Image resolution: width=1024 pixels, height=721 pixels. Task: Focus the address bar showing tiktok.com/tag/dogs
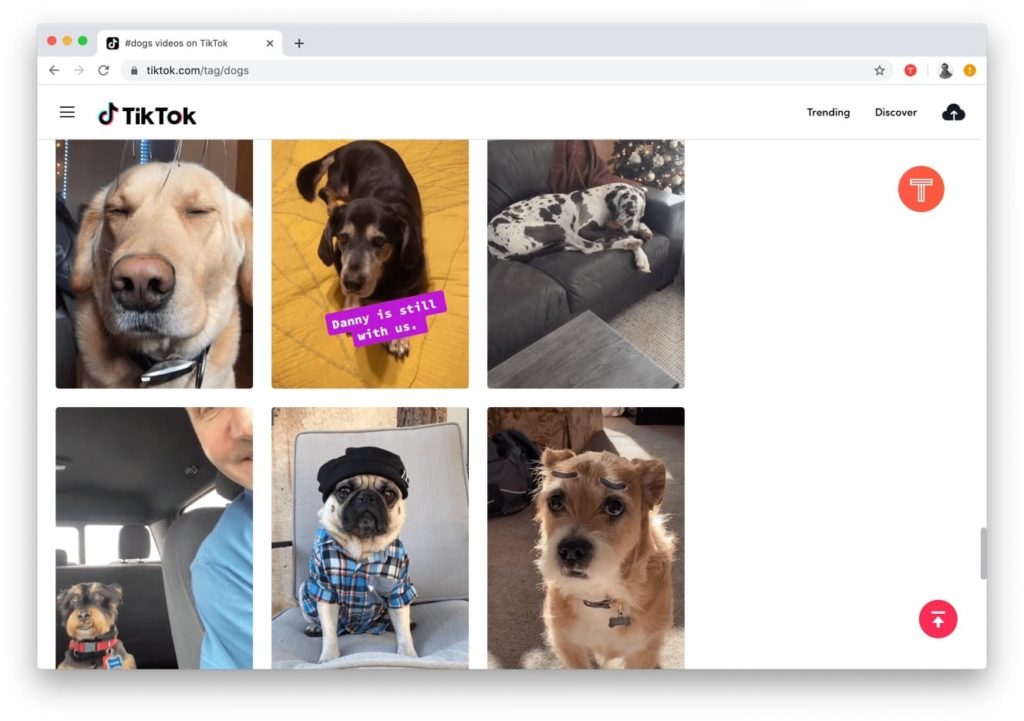506,71
